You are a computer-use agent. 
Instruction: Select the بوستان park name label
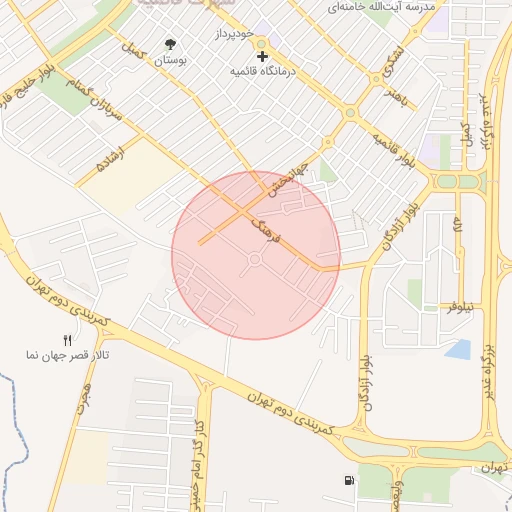tap(170, 61)
